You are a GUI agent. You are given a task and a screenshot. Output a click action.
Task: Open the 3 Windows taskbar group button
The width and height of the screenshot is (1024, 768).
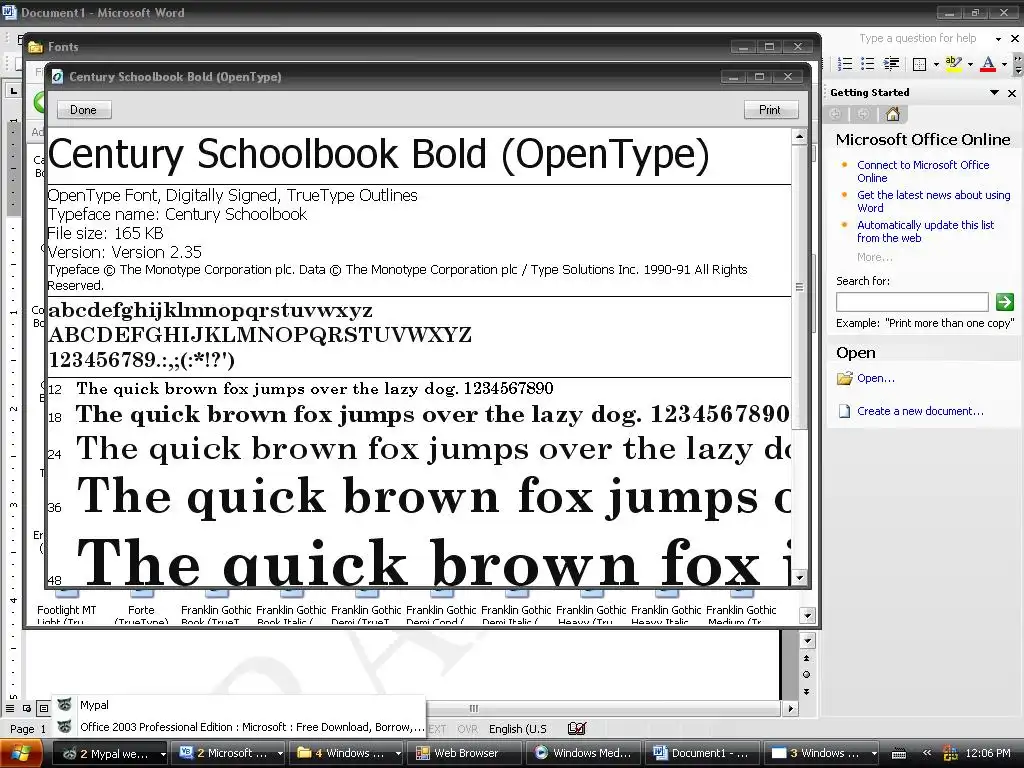click(x=820, y=754)
